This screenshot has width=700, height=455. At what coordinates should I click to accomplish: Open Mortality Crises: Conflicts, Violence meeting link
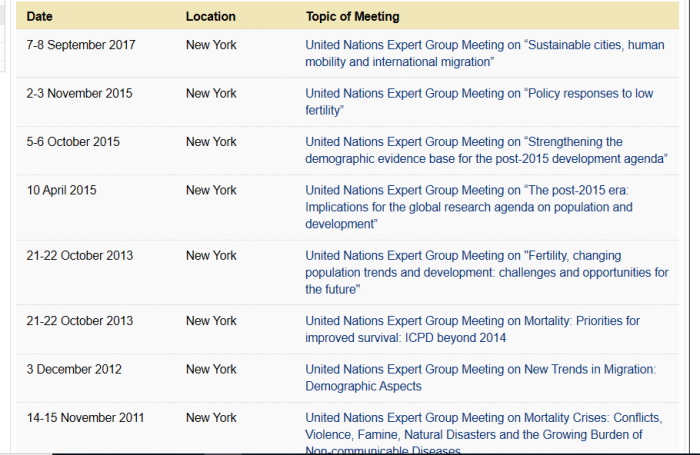tap(484, 434)
